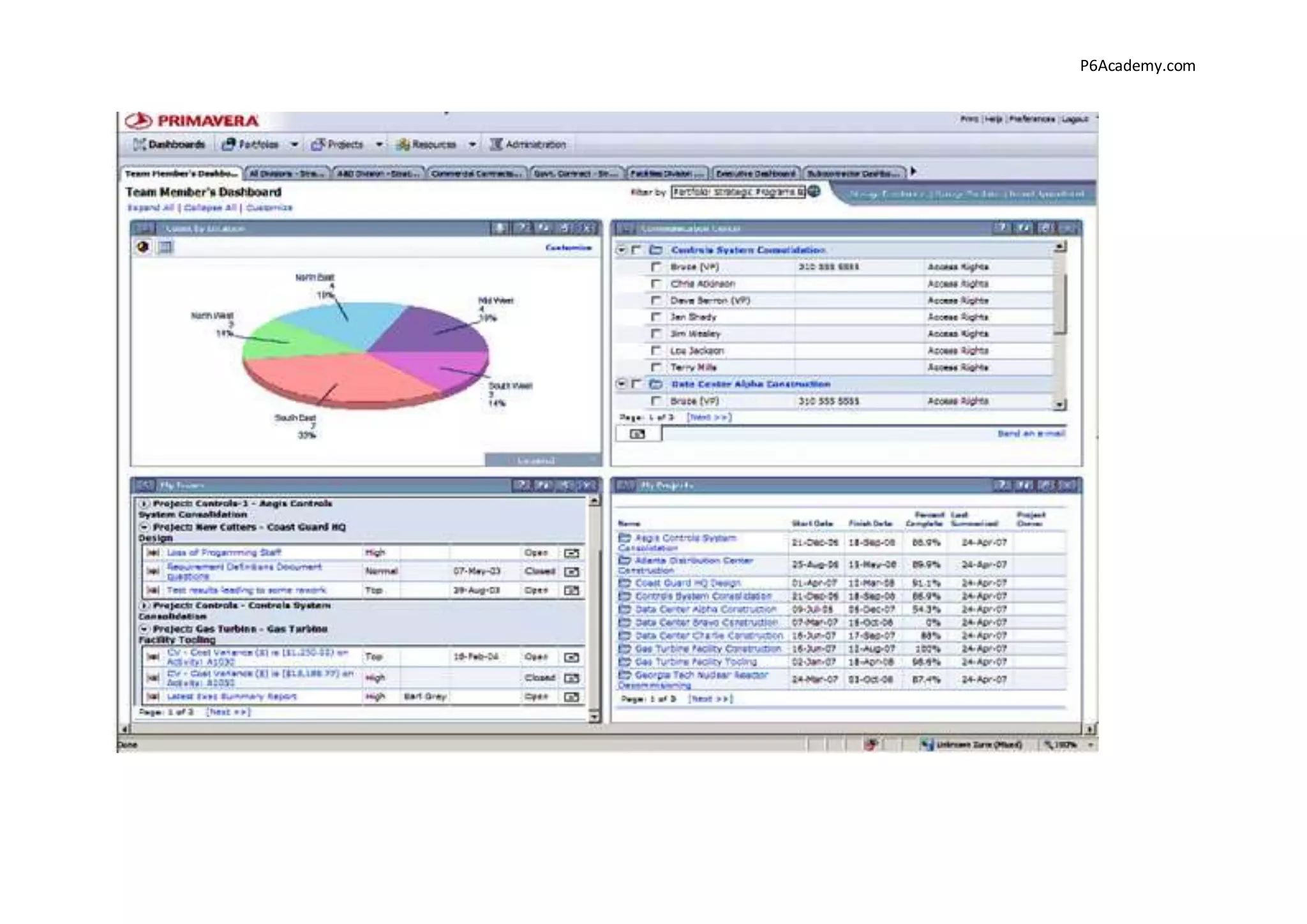The image size is (1307, 924).
Task: Open the Executive Dashboard tab
Action: [x=756, y=174]
